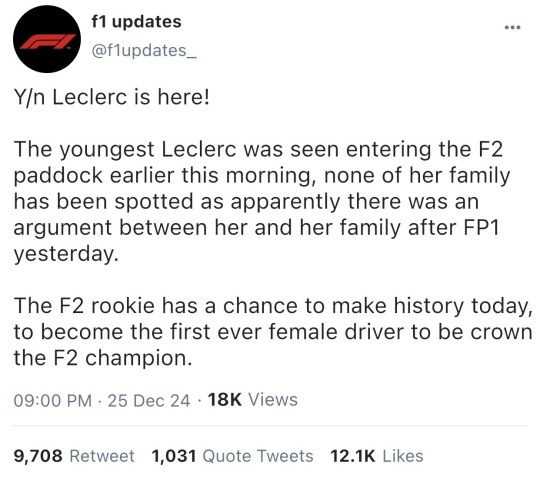540x477 pixels.
Task: Click the words 'the F2 champion.'
Action: (103, 358)
